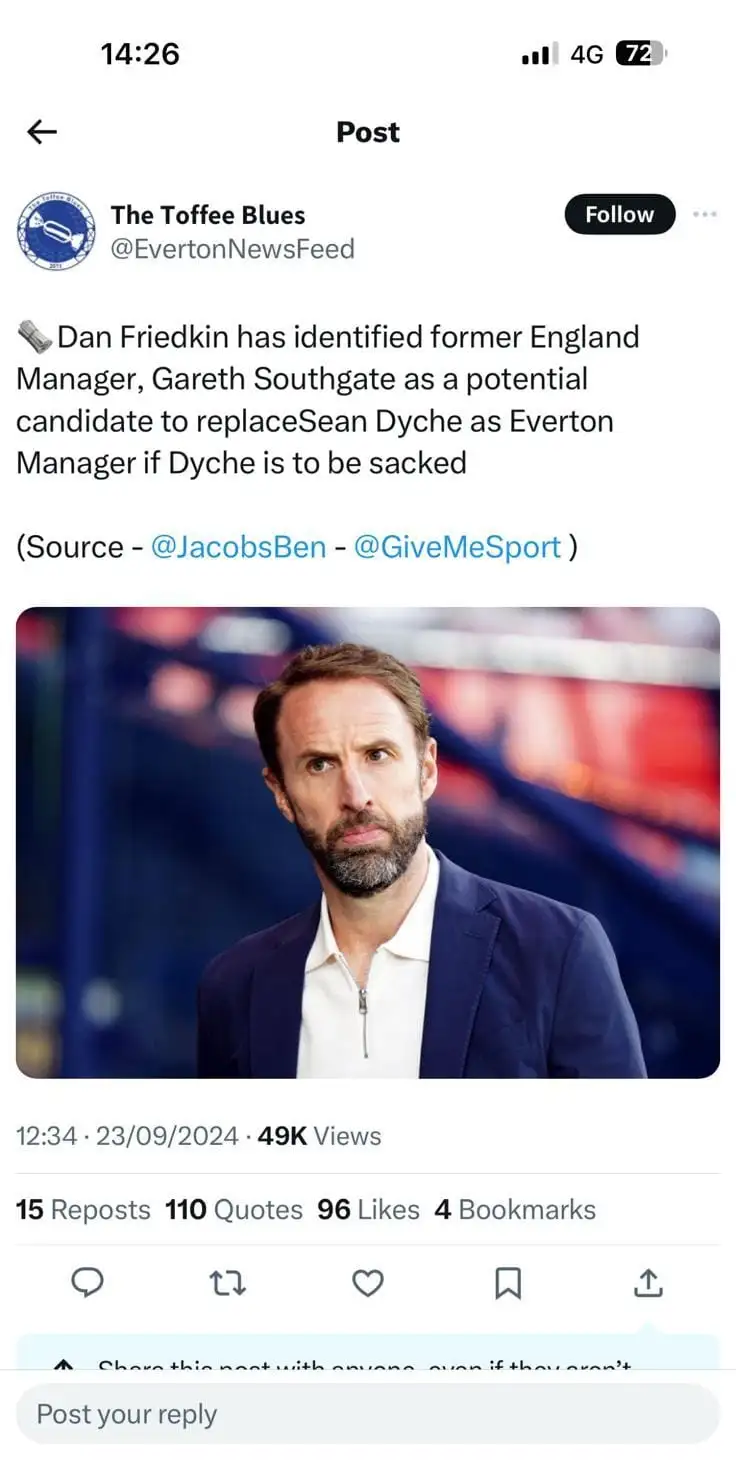This screenshot has width=736, height=1462.
Task: Tap the Post your reply field
Action: coord(368,1414)
